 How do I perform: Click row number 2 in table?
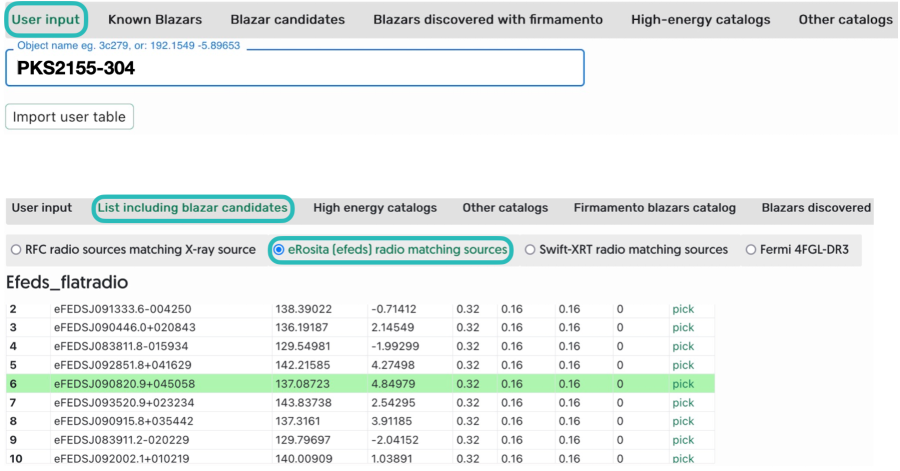[x=13, y=309]
